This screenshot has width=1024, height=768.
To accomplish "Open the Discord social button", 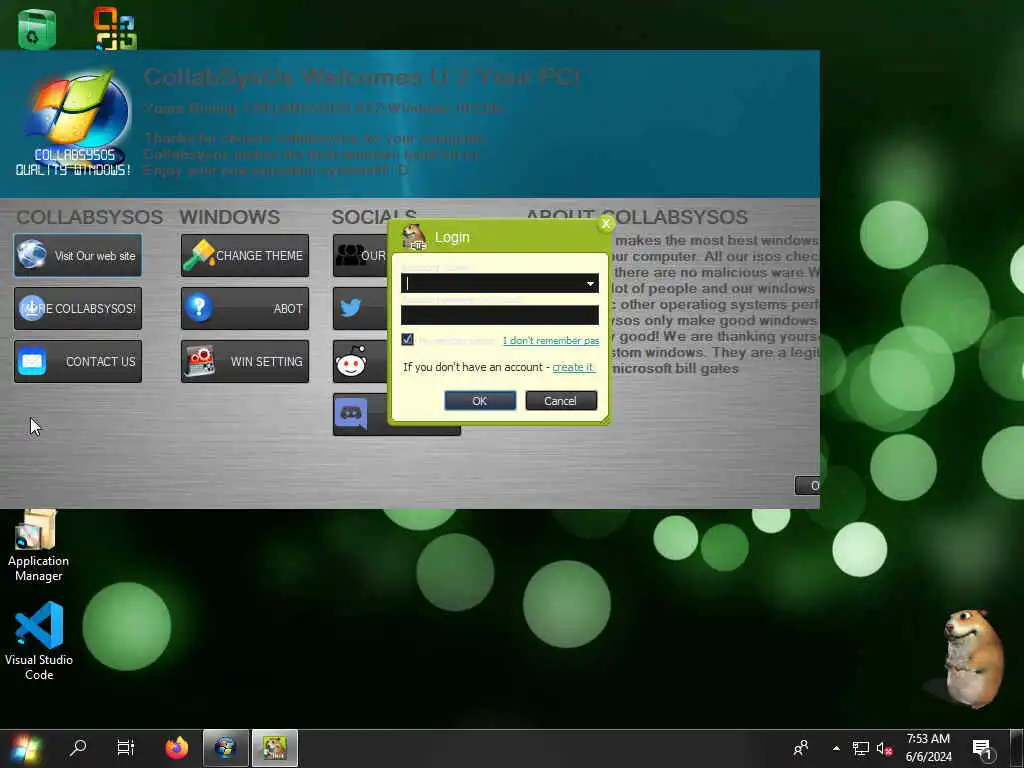I will coord(351,413).
